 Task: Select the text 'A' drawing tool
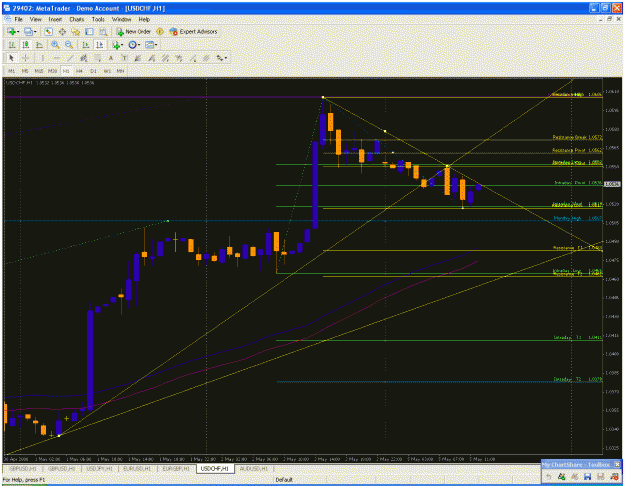[111, 58]
